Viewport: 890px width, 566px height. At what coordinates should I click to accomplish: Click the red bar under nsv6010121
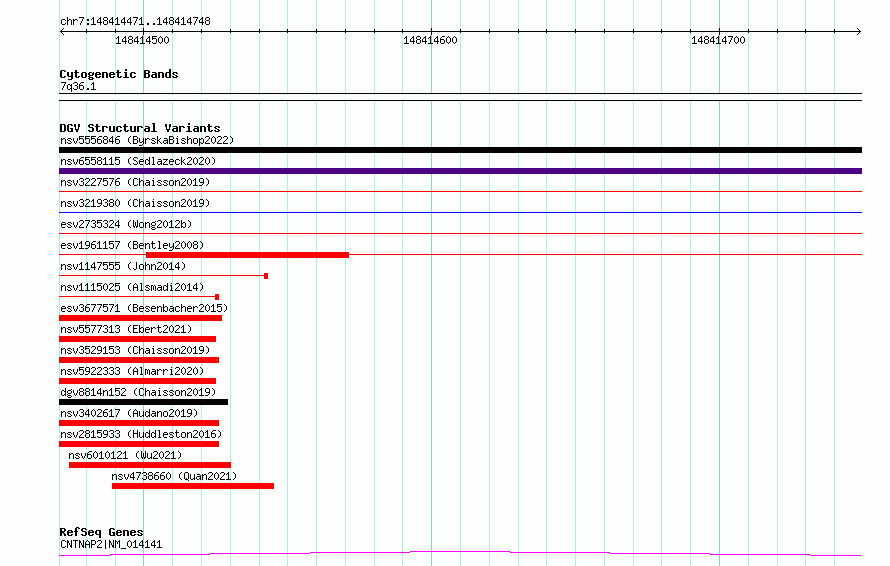(150, 465)
